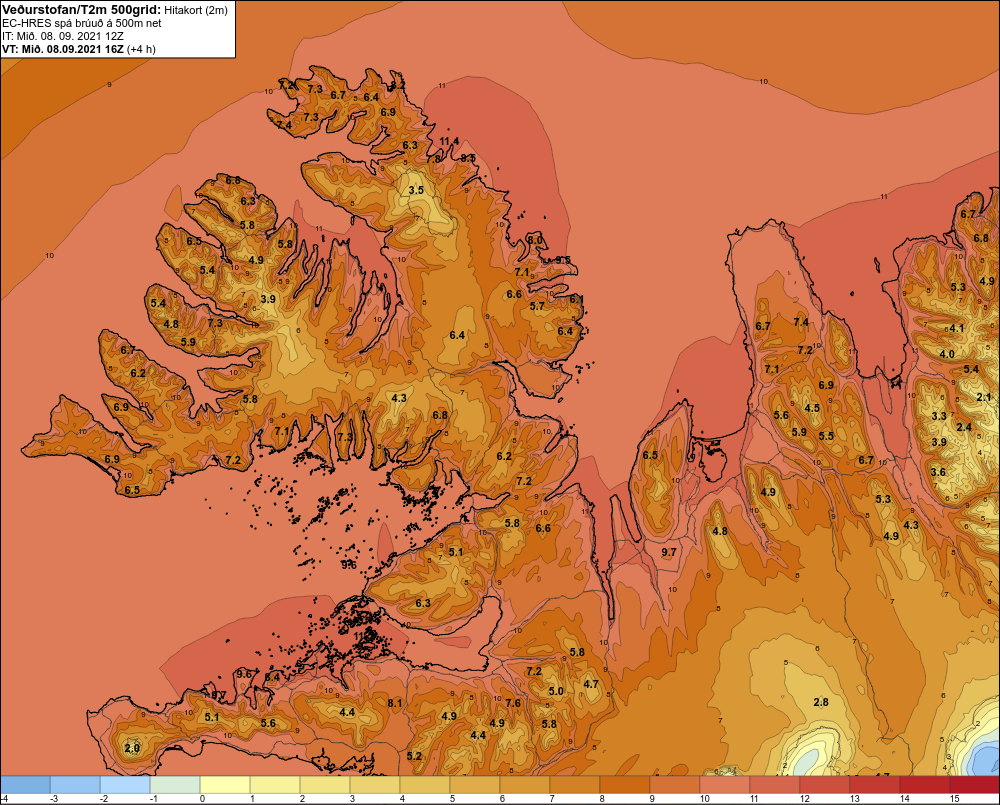Click legend swatch between 13 and 14
Image resolution: width=1000 pixels, height=805 pixels.
point(875,785)
